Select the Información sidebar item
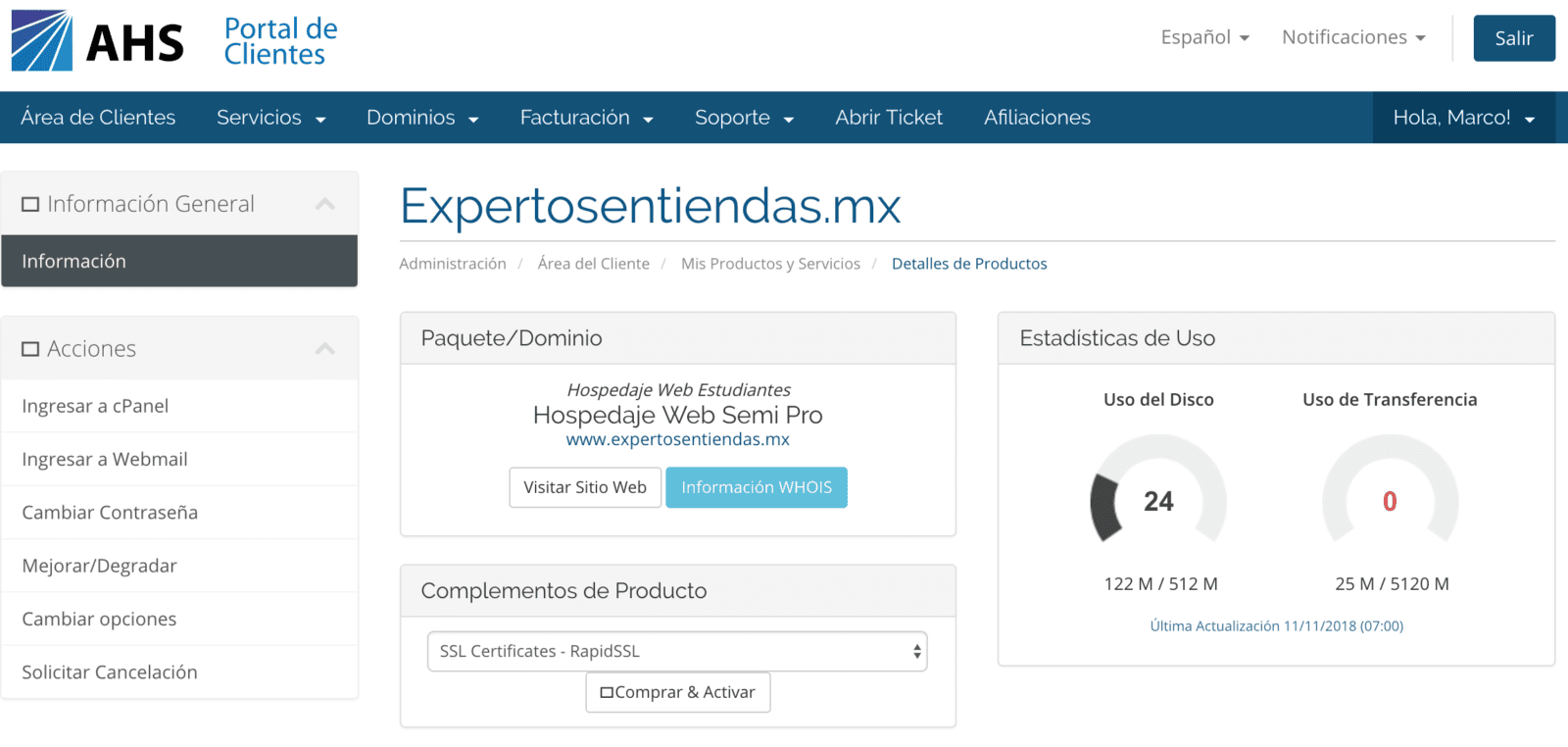The image size is (1568, 747). [179, 261]
